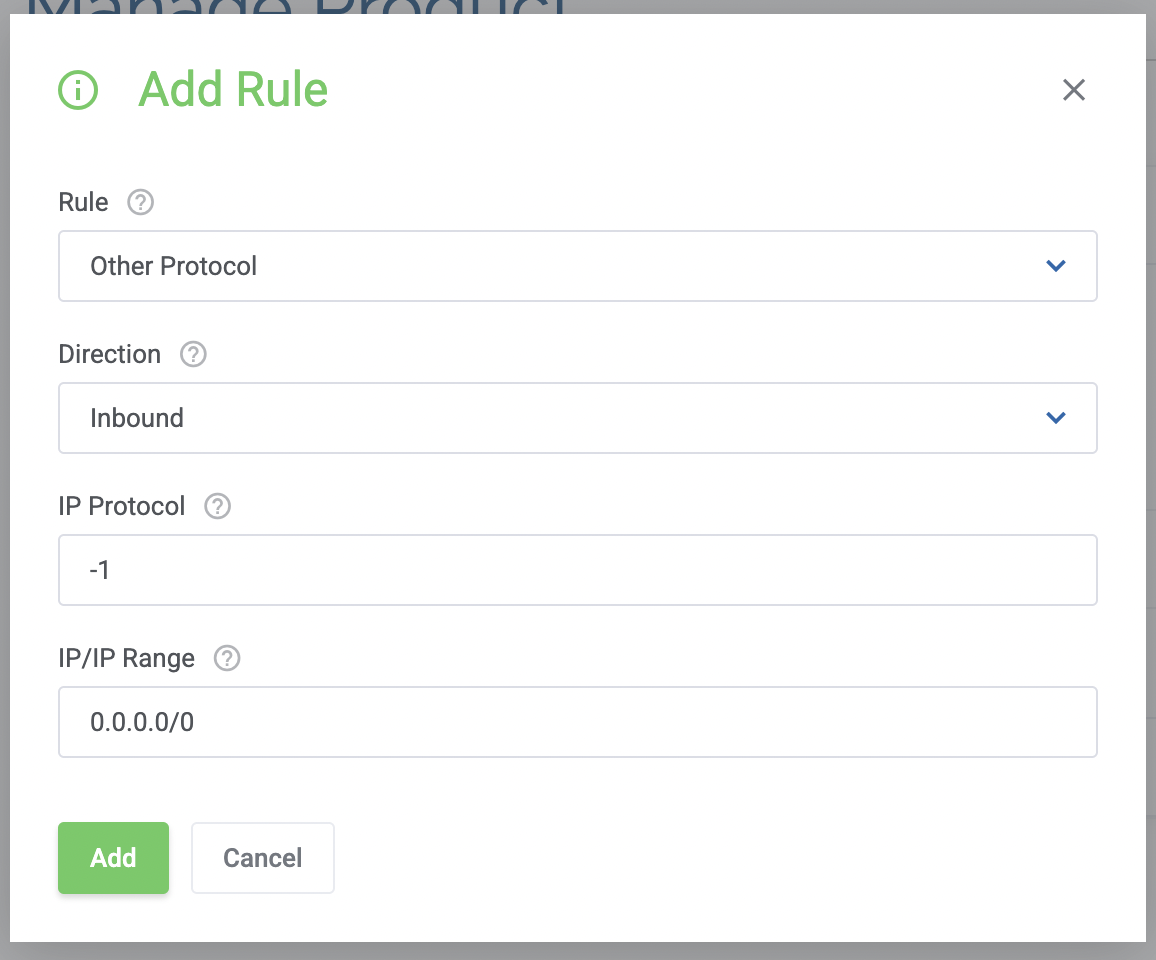
Task: Click the Rule field label
Action: click(83, 203)
